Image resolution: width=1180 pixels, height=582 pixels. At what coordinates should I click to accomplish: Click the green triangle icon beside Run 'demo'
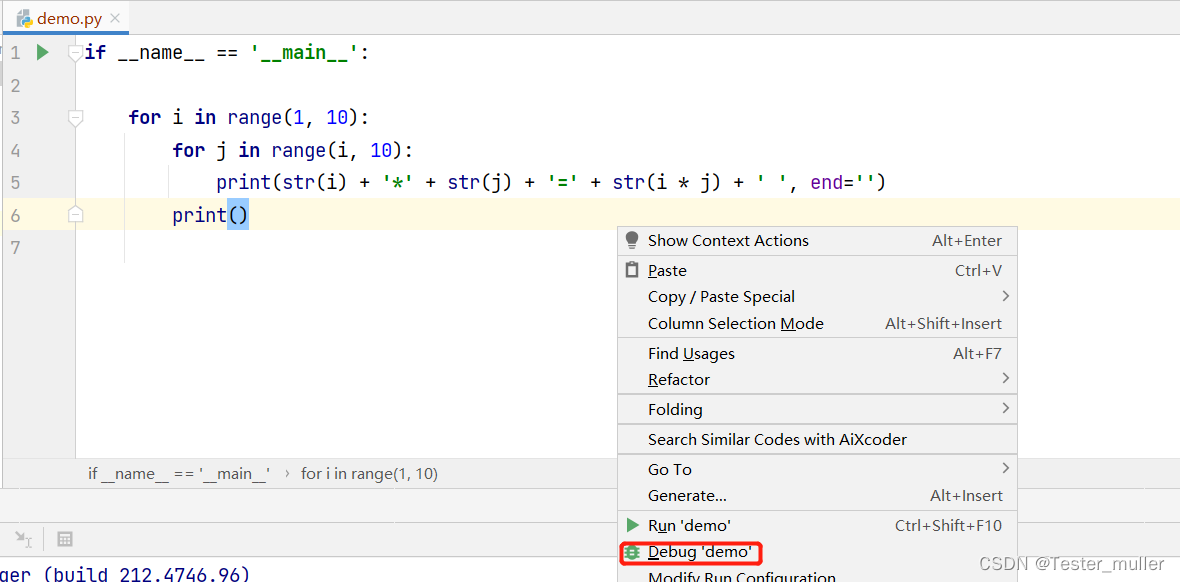633,525
